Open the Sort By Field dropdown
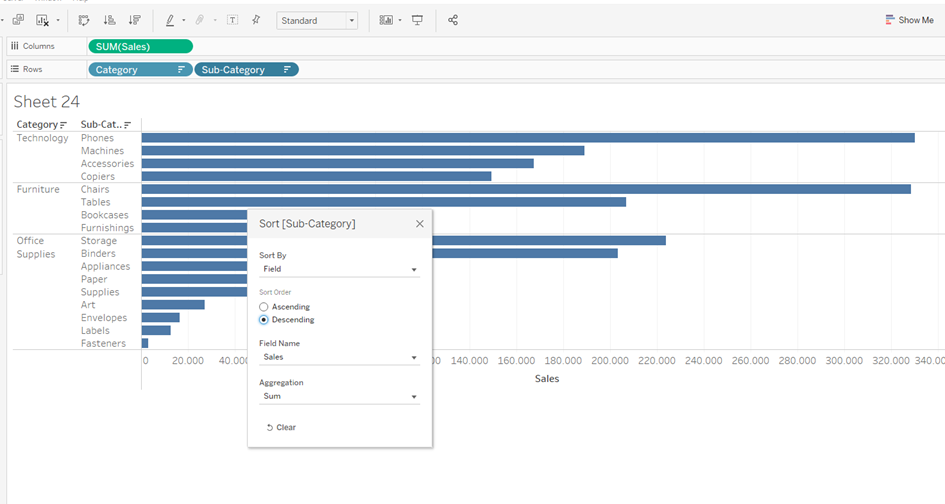This screenshot has height=504, width=945. 339,269
